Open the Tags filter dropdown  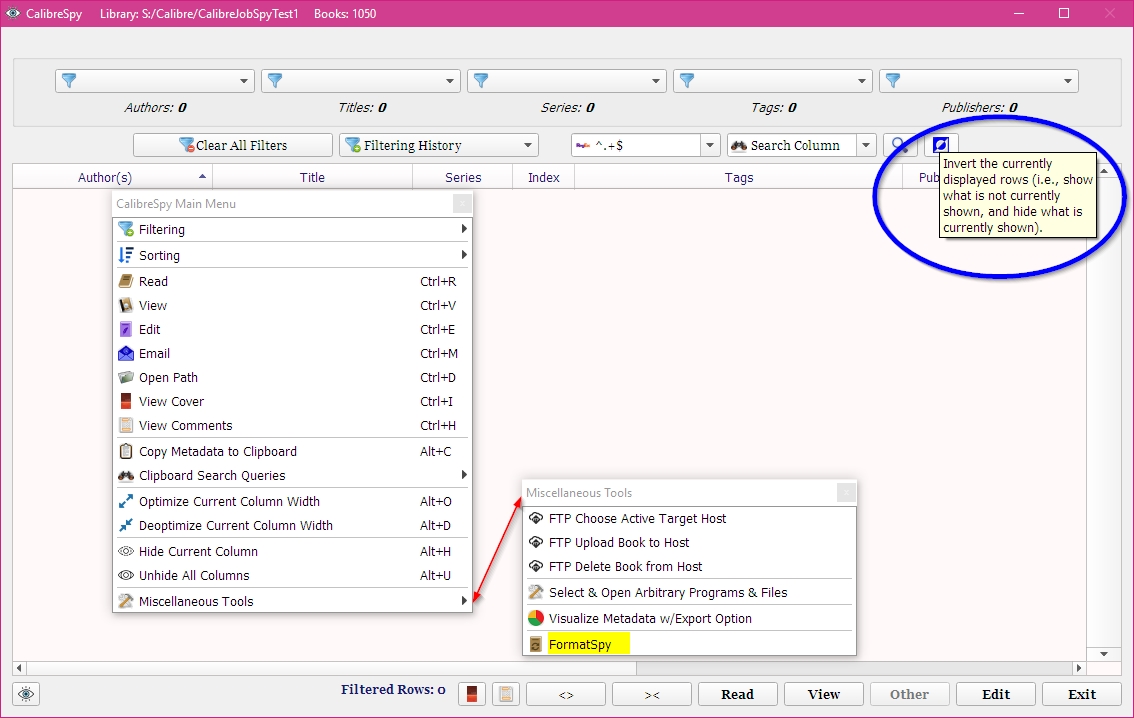[773, 81]
